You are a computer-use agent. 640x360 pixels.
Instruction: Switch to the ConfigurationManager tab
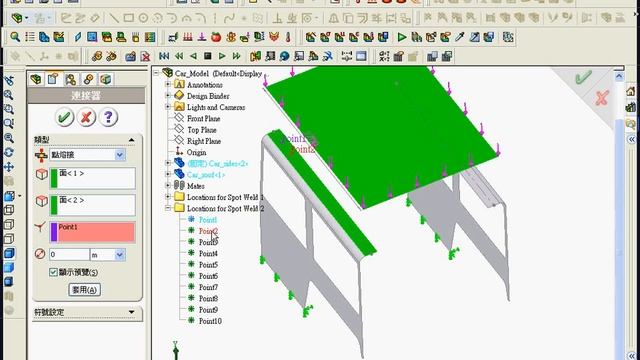[71, 79]
